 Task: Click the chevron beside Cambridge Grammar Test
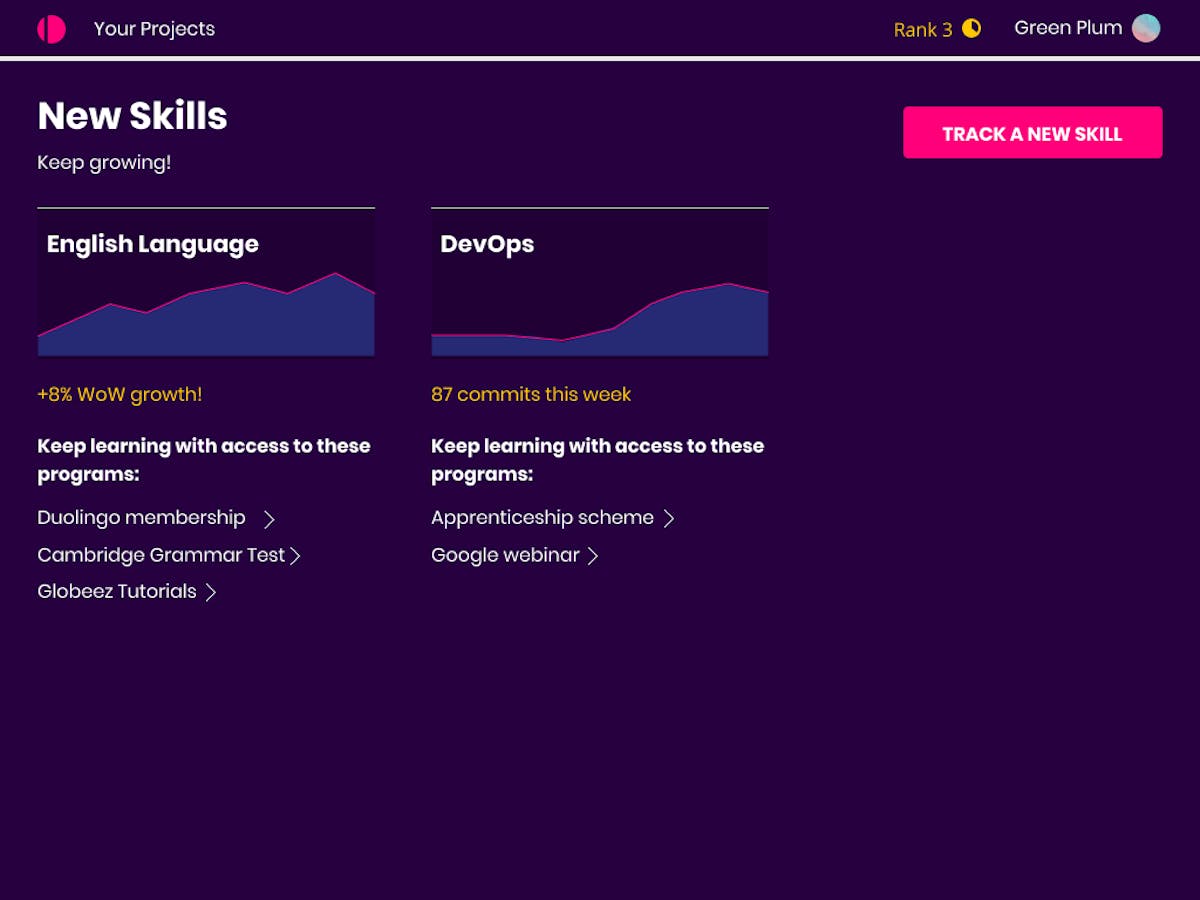point(295,556)
